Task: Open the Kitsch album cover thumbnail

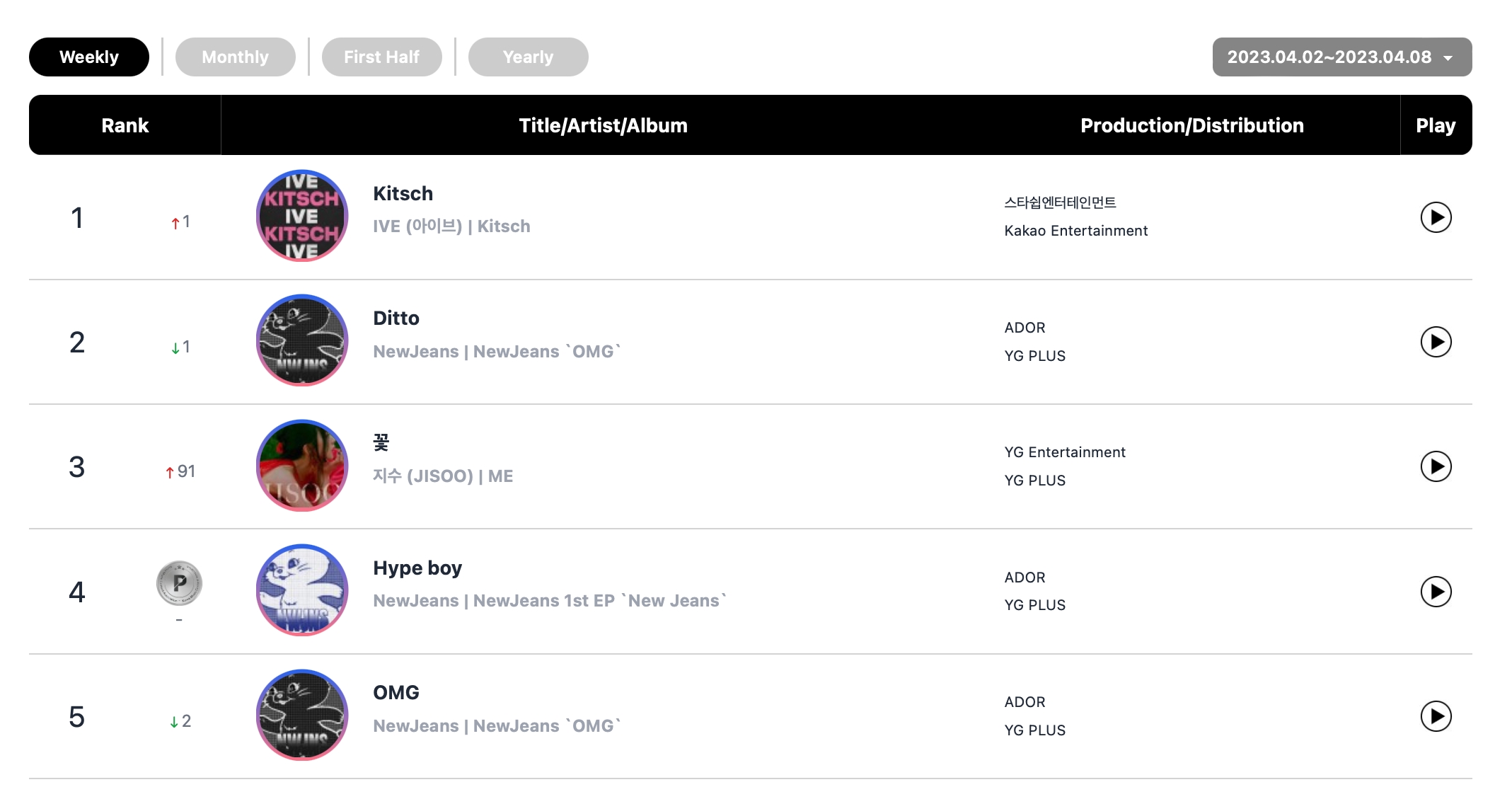Action: coord(302,216)
